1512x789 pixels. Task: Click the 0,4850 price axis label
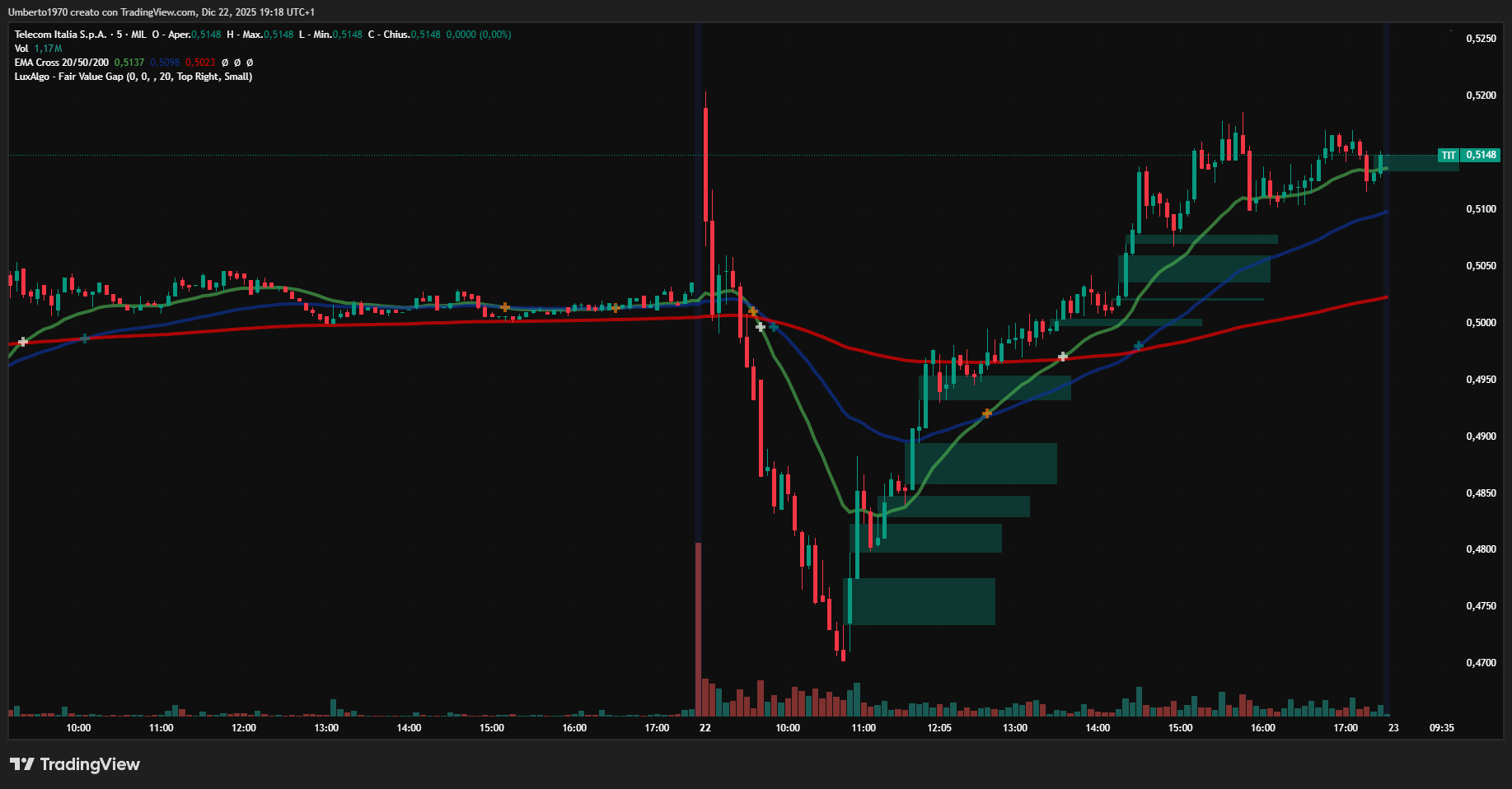[x=1481, y=493]
